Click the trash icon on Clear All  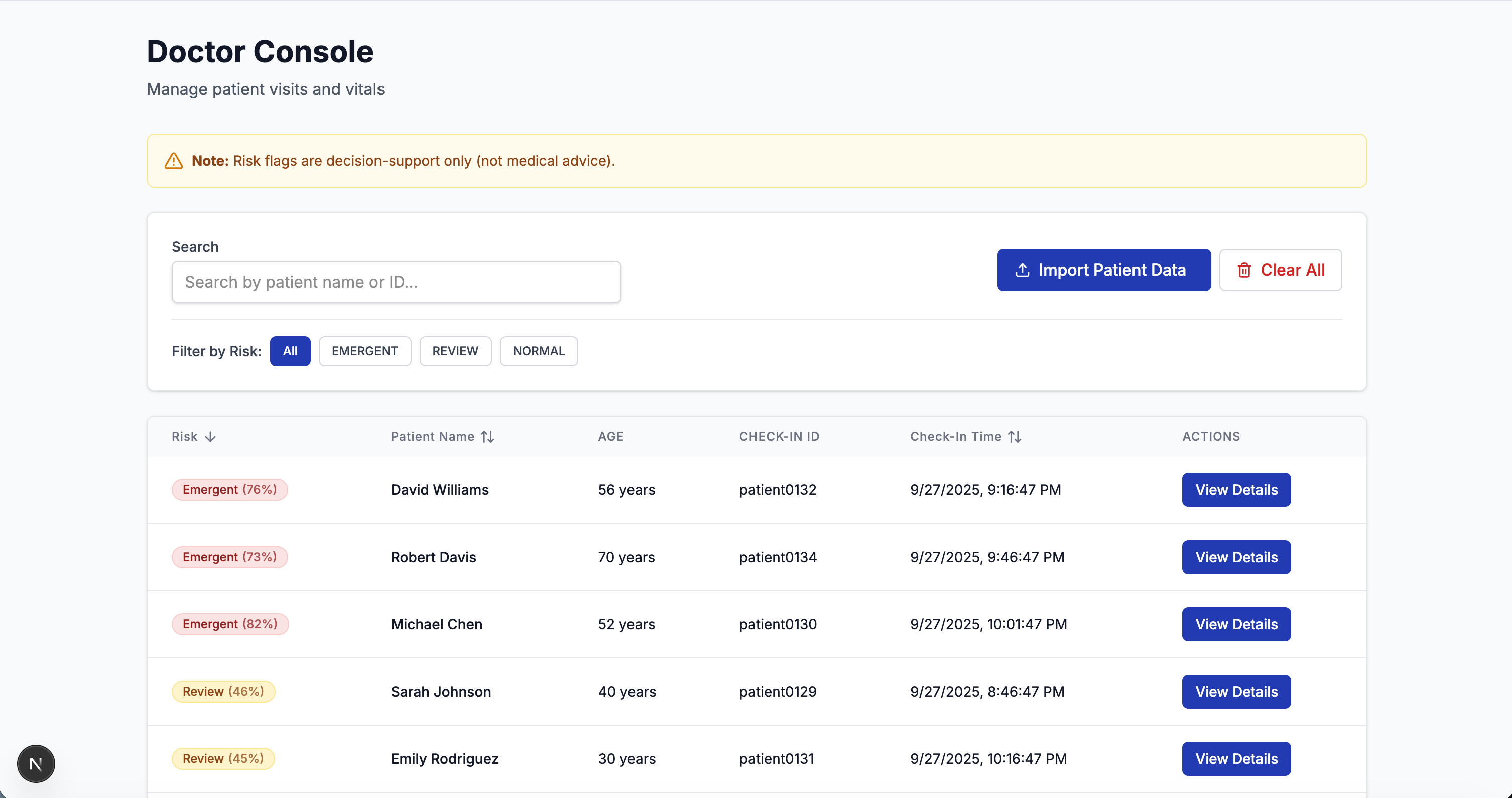(x=1244, y=270)
